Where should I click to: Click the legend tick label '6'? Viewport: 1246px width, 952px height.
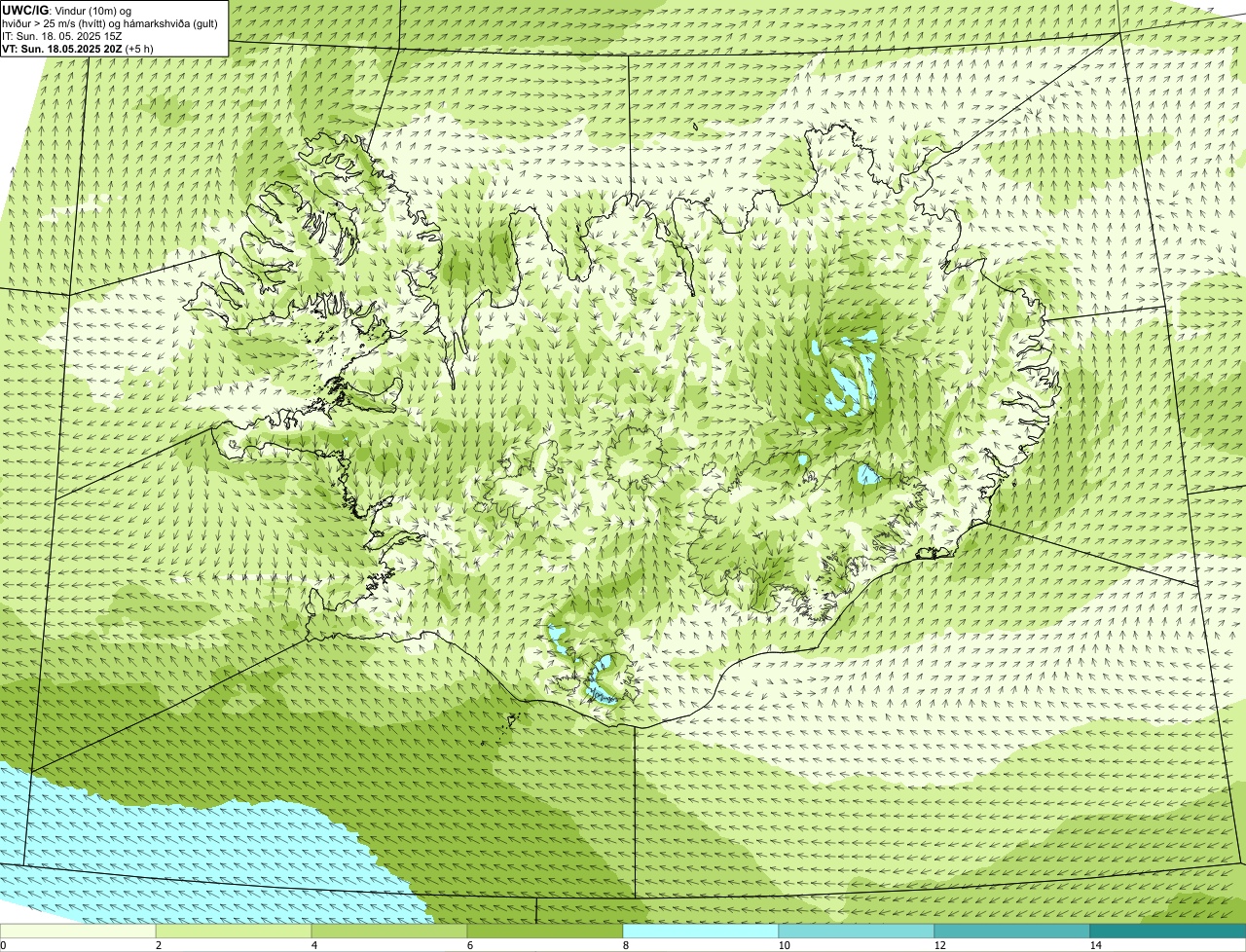(469, 945)
